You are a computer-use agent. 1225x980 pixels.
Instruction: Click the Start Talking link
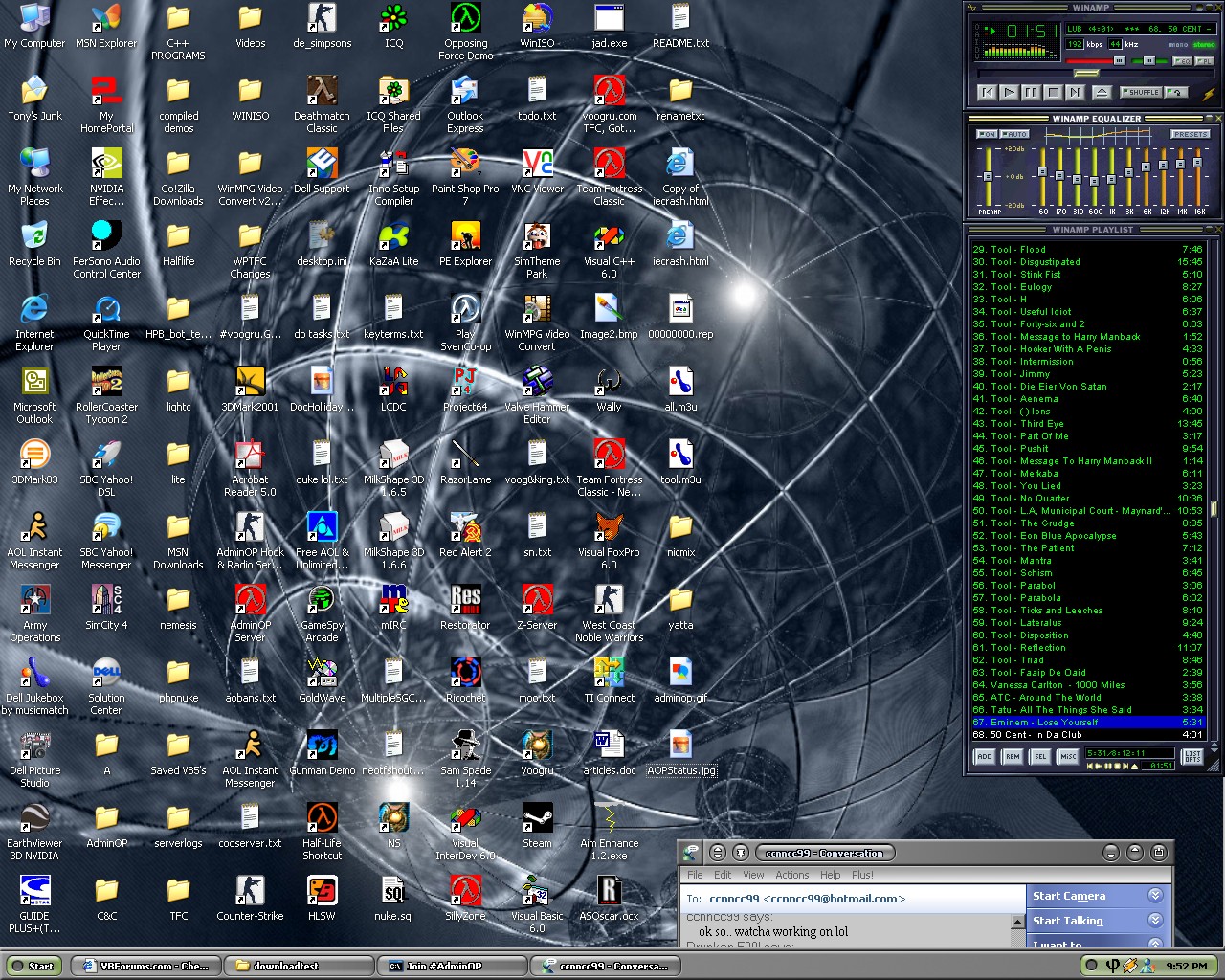tap(1068, 921)
